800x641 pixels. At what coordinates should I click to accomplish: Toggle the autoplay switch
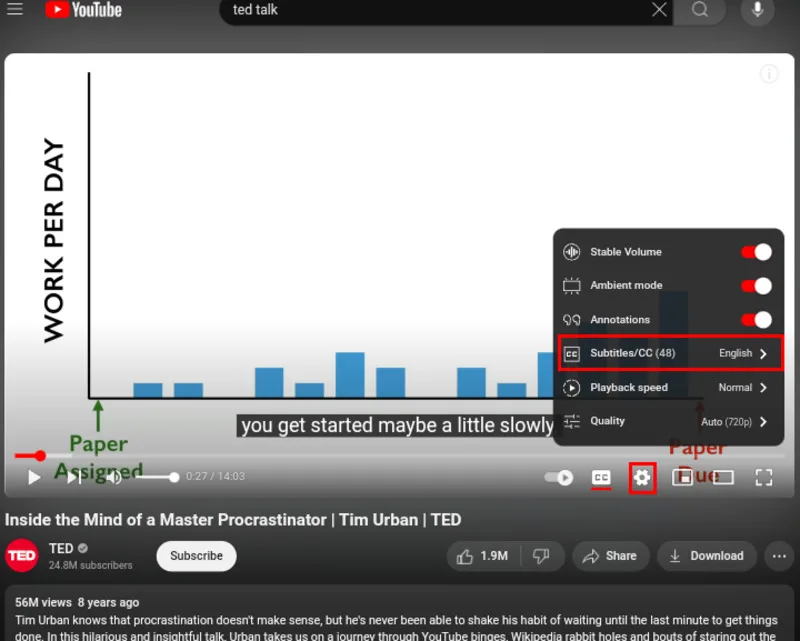pos(559,478)
